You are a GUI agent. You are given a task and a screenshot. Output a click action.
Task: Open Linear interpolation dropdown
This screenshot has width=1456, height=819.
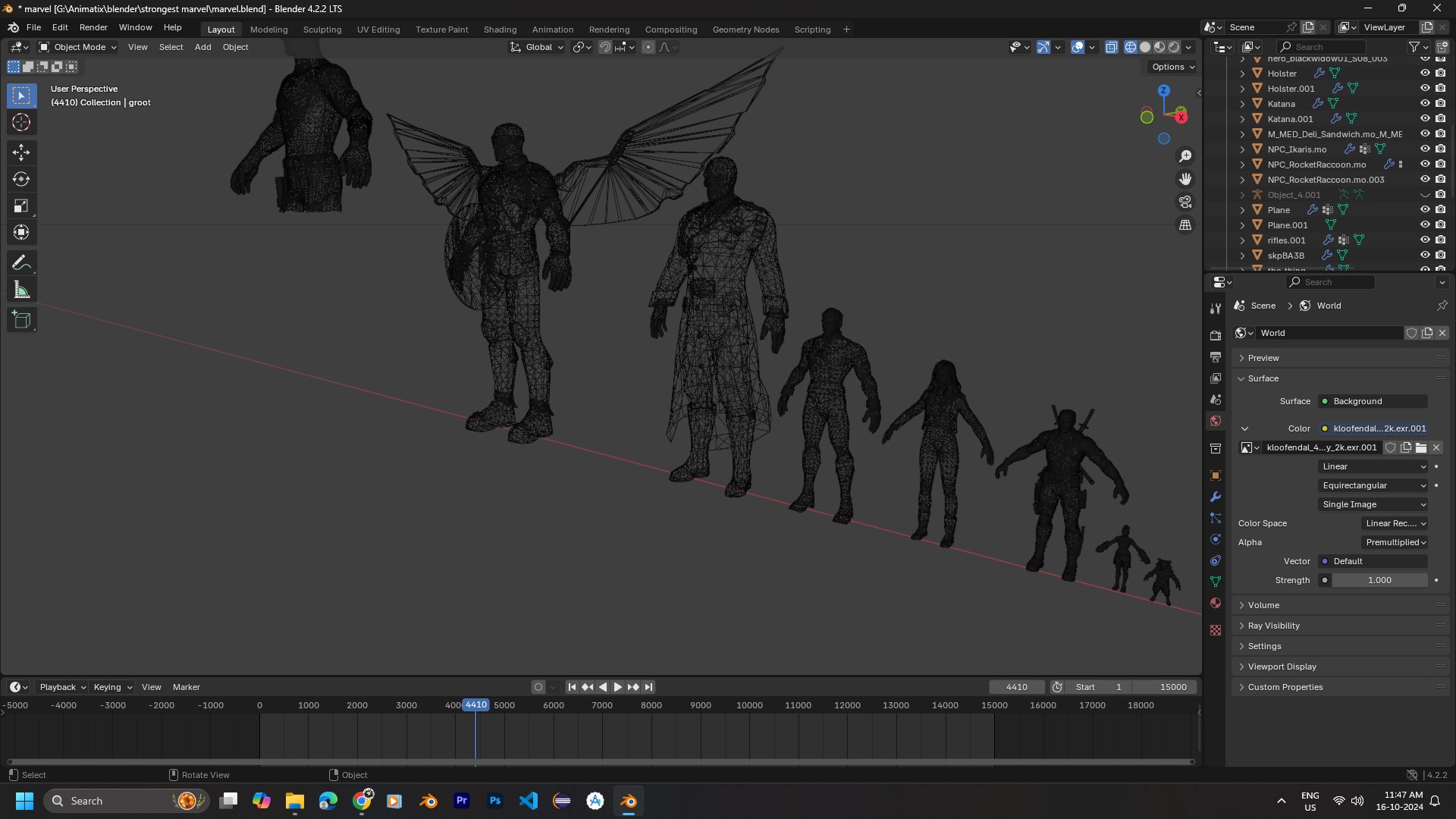click(x=1373, y=466)
